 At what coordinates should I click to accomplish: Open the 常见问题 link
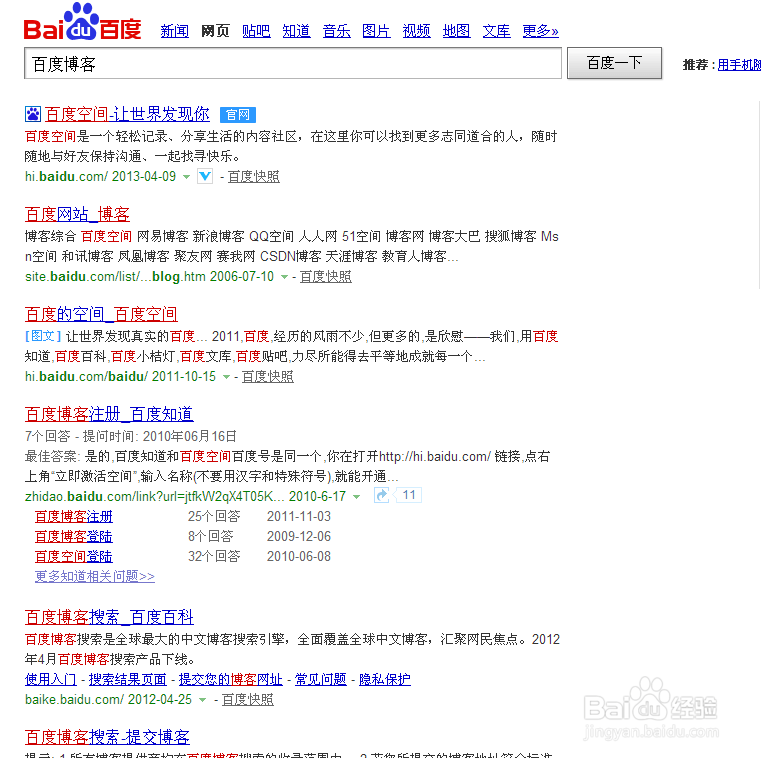[x=321, y=679]
